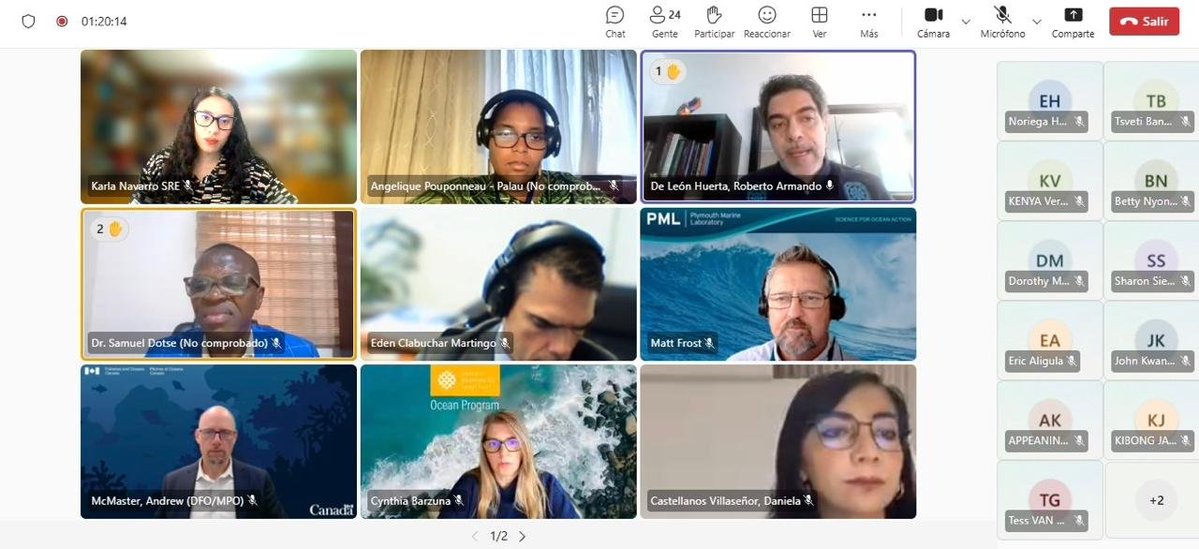Select McMaster, Andrew video tile
Image resolution: width=1199 pixels, height=549 pixels.
click(219, 442)
